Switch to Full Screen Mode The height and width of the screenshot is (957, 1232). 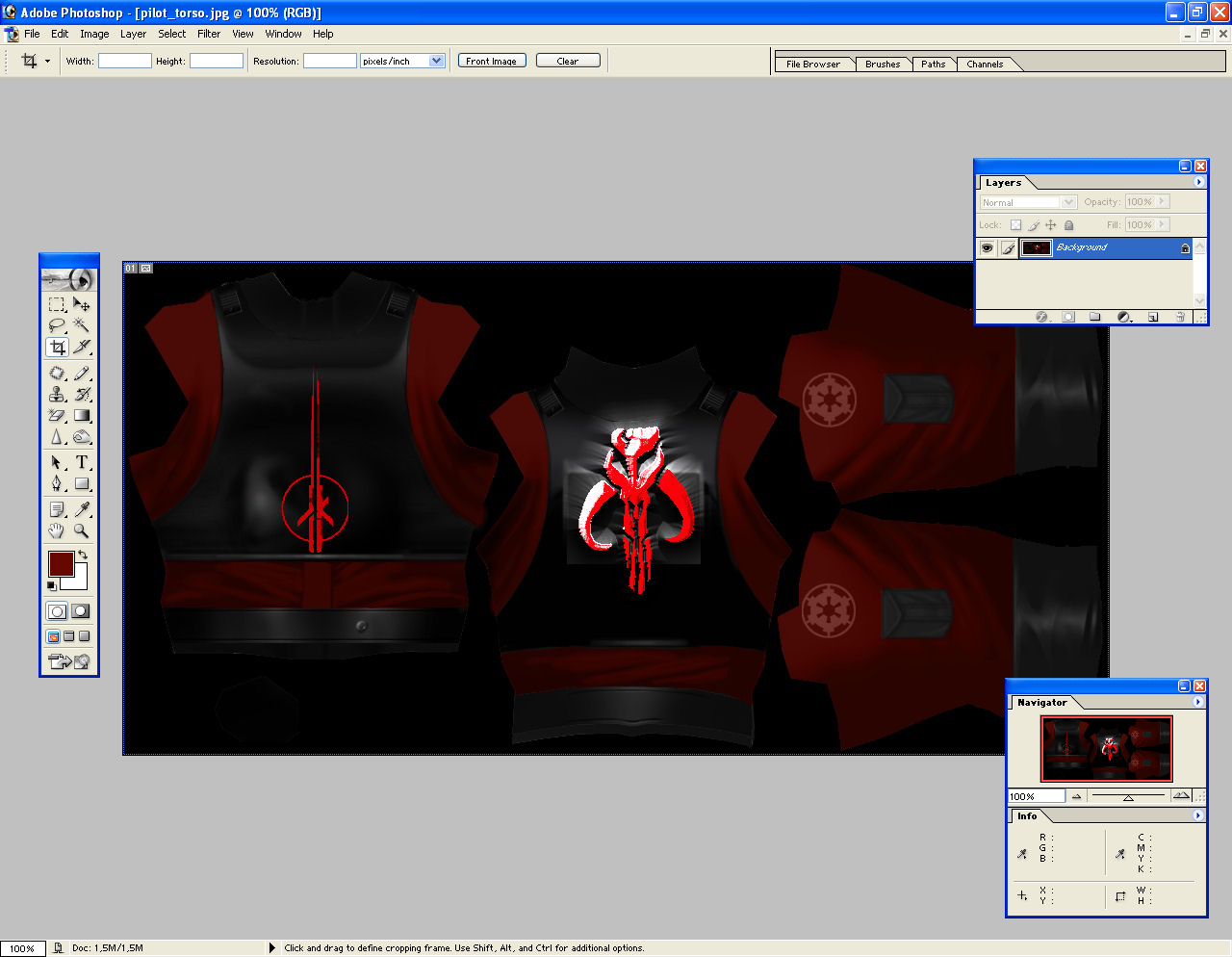[x=84, y=636]
